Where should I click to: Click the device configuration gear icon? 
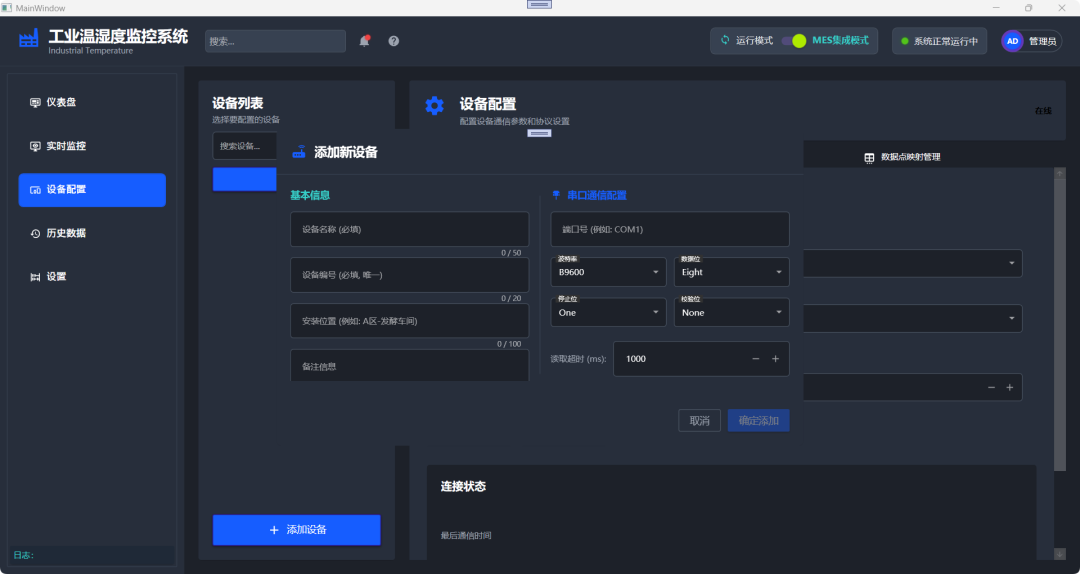point(435,105)
